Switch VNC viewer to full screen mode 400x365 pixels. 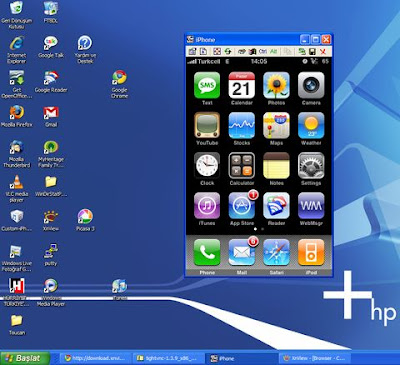click(x=217, y=51)
